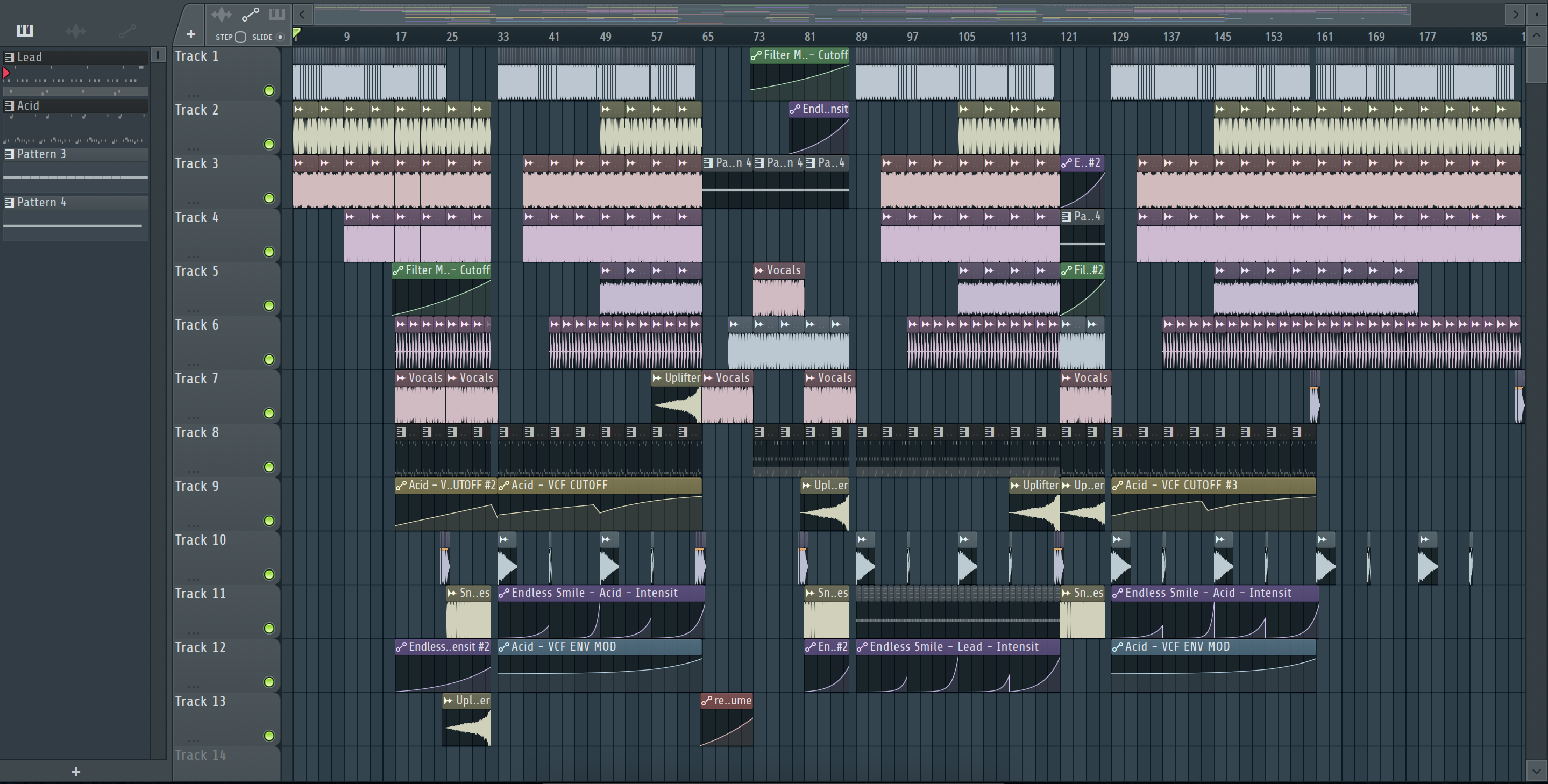This screenshot has height=784, width=1548.
Task: Click the picker panel scroll handle button
Action: click(x=158, y=55)
